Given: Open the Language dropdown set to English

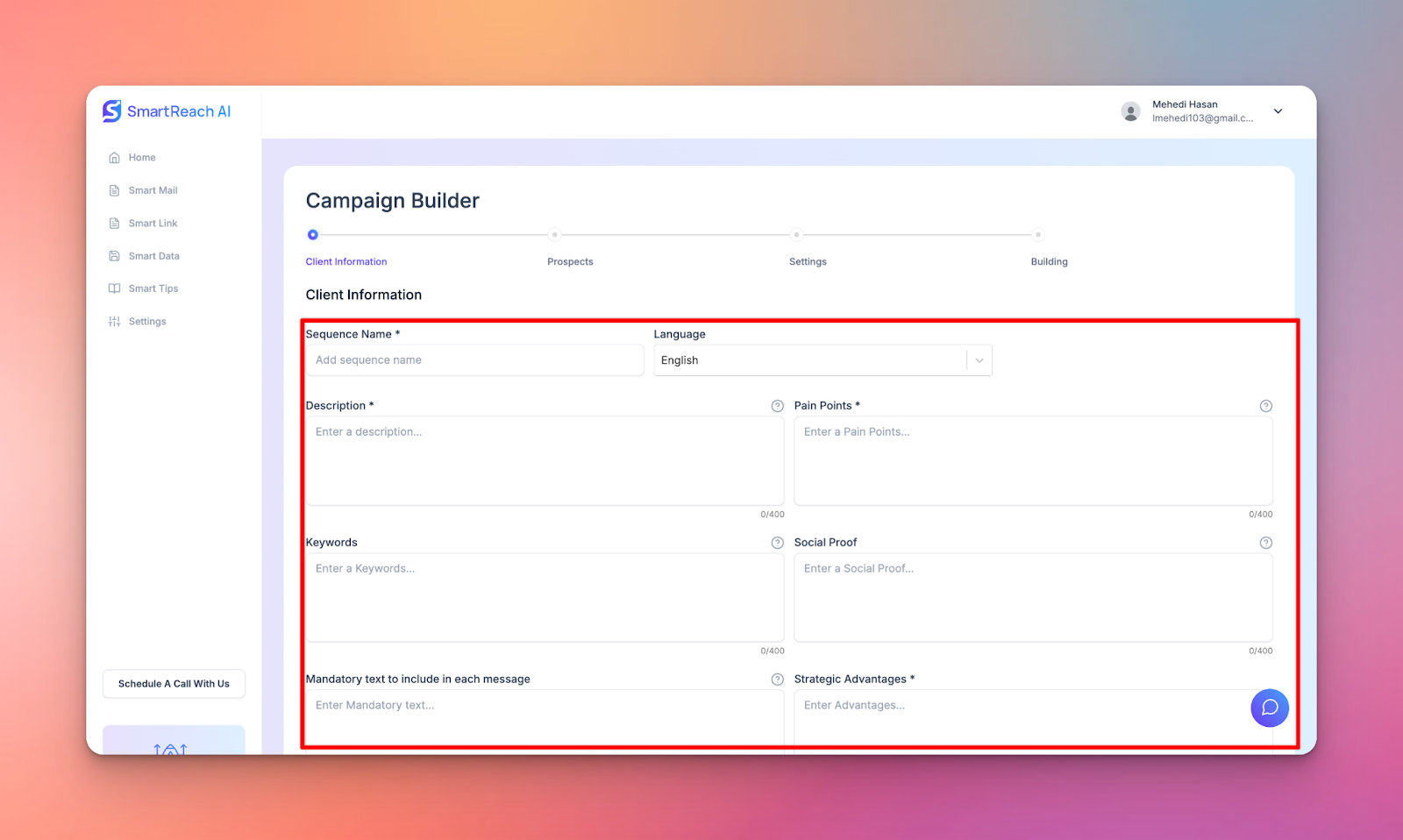Looking at the screenshot, I should 823,360.
